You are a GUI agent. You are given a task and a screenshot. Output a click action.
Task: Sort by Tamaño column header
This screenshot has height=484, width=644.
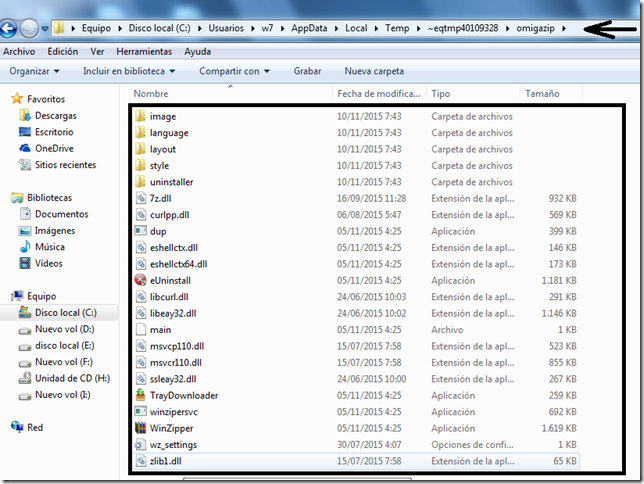pyautogui.click(x=542, y=94)
